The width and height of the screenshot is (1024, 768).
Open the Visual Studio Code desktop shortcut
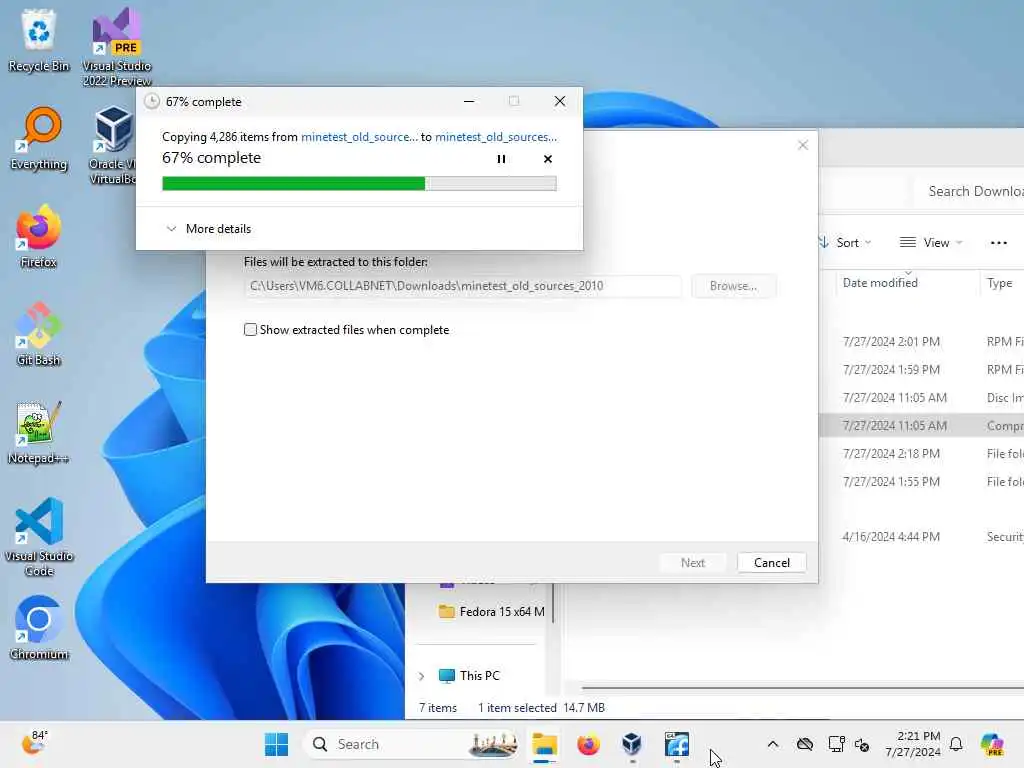pos(39,537)
